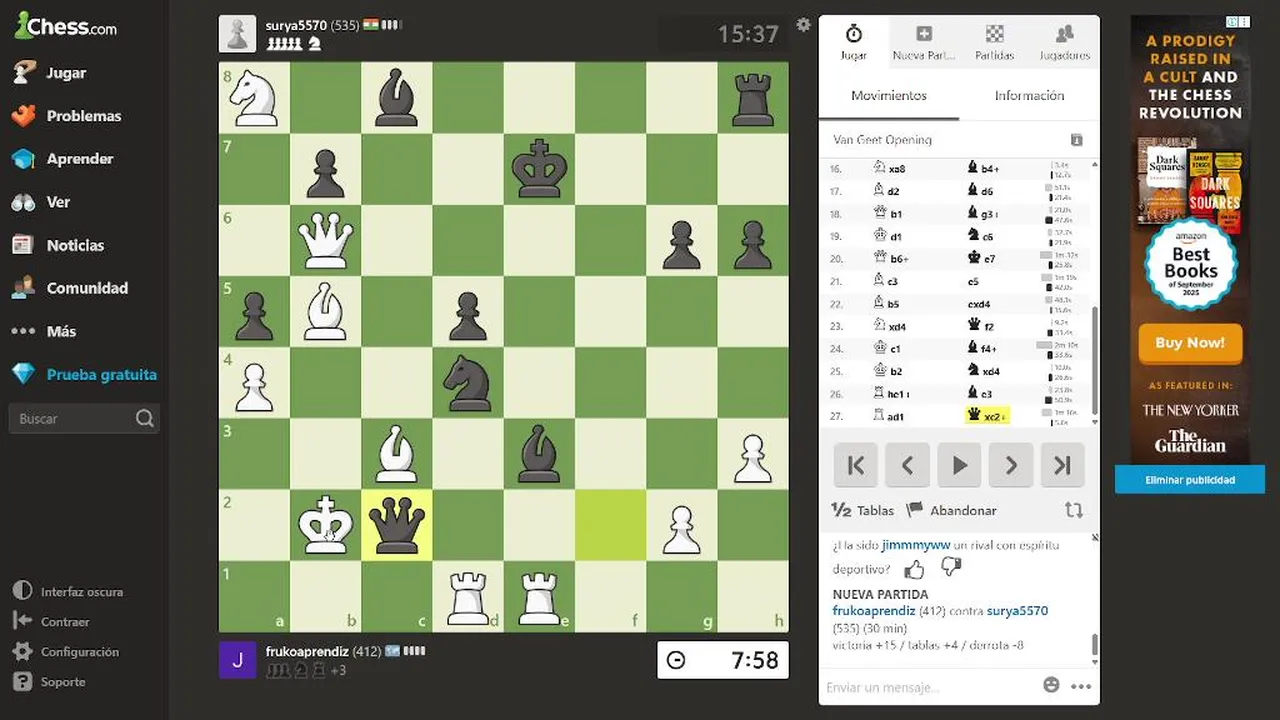This screenshot has width=1280, height=720.
Task: Open the Van Geet Opening name
Action: (881, 140)
